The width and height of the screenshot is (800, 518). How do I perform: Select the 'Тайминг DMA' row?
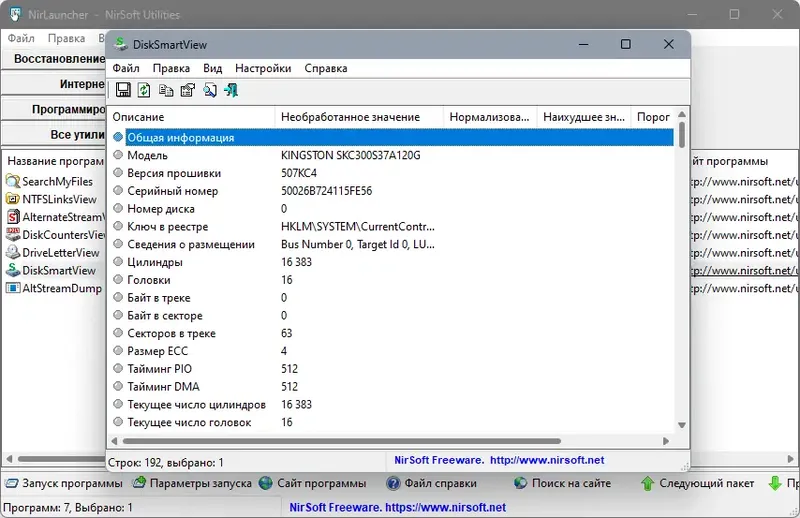pyautogui.click(x=392, y=386)
